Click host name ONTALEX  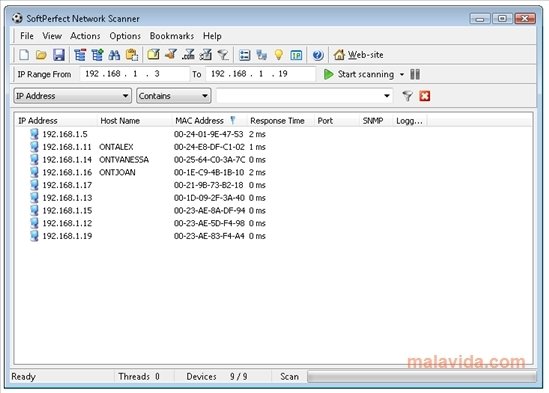click(116, 147)
